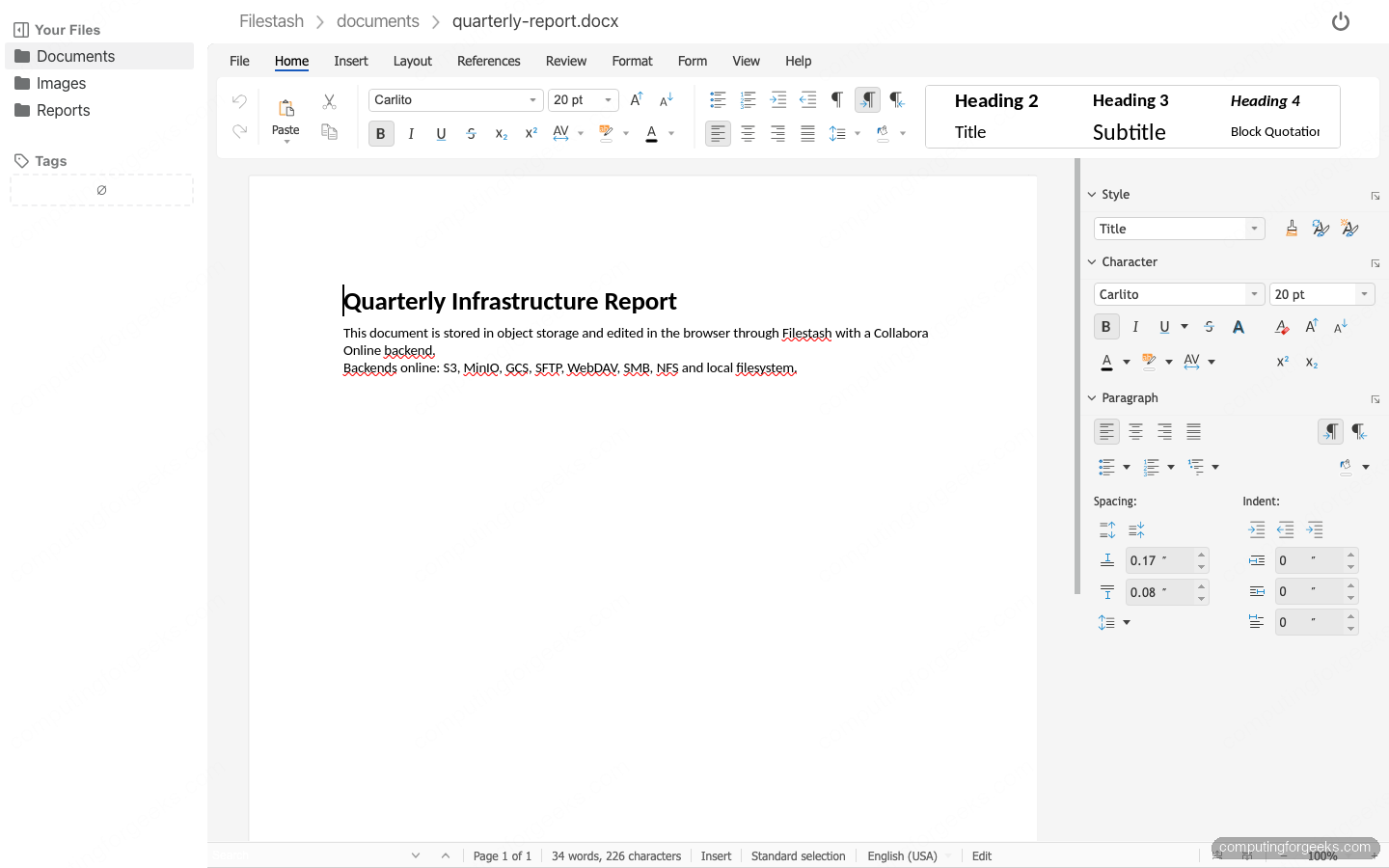Click the shadow text A icon in sidebar
This screenshot has width=1389, height=868.
[x=1239, y=327]
